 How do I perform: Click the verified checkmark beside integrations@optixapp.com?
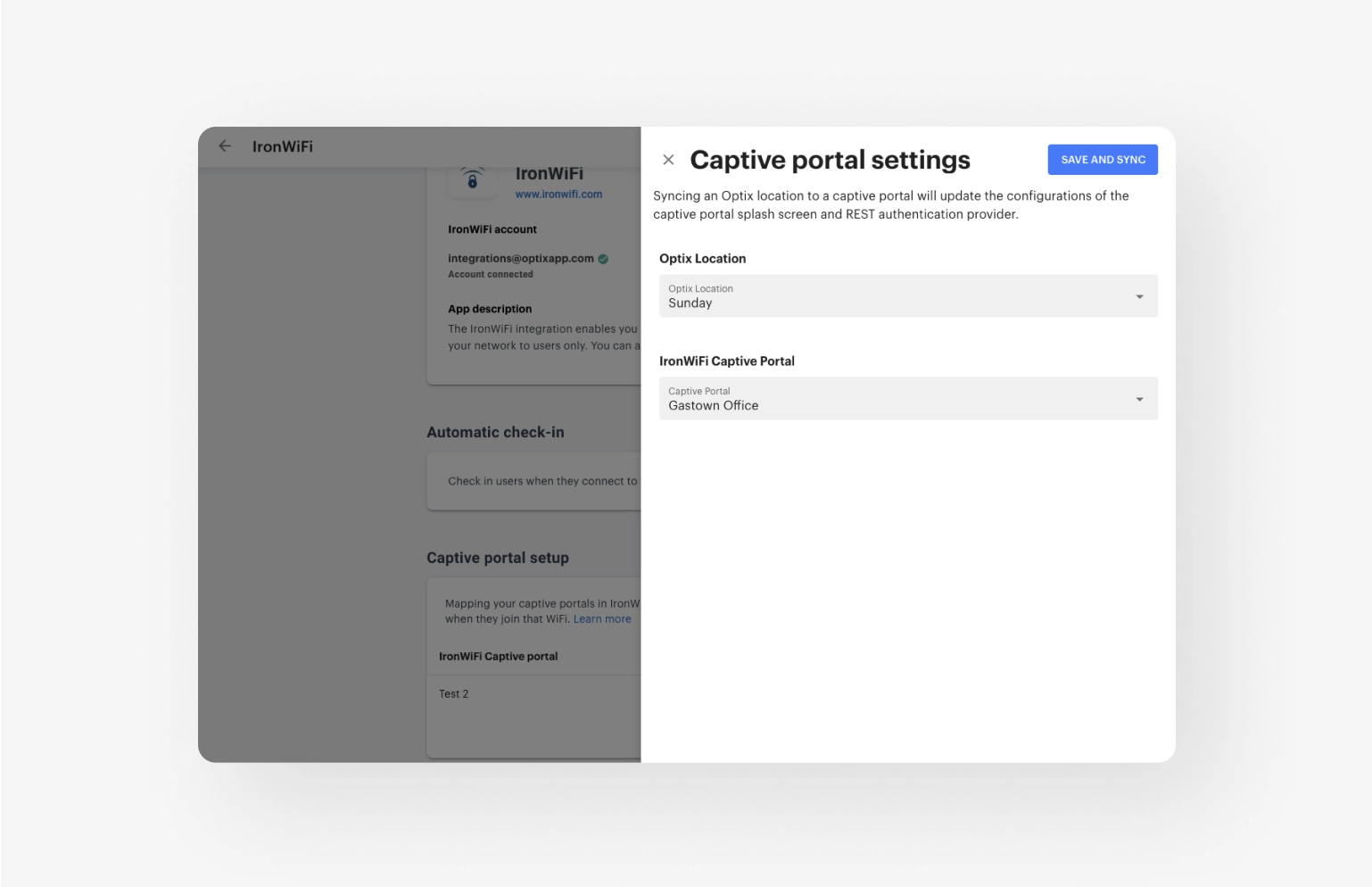(x=603, y=259)
